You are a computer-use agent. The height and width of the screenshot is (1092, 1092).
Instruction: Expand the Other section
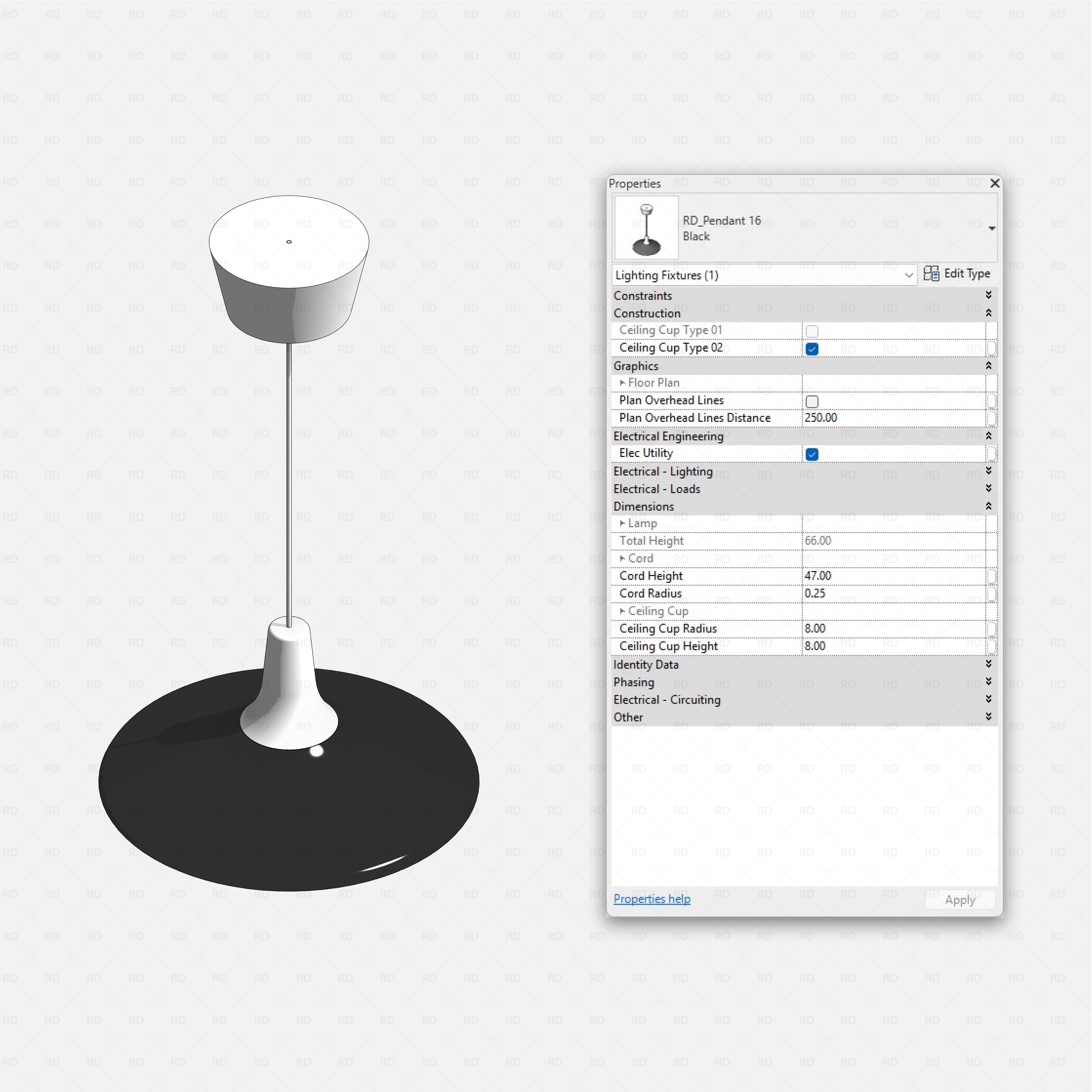click(x=988, y=716)
